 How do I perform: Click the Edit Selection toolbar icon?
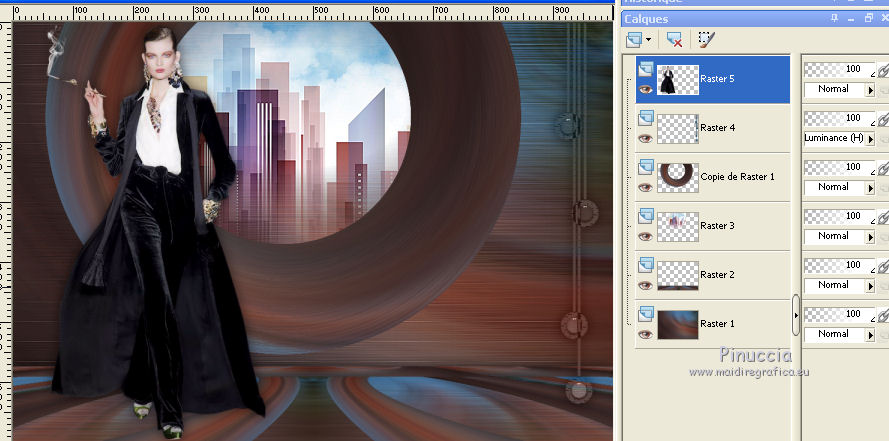point(706,39)
